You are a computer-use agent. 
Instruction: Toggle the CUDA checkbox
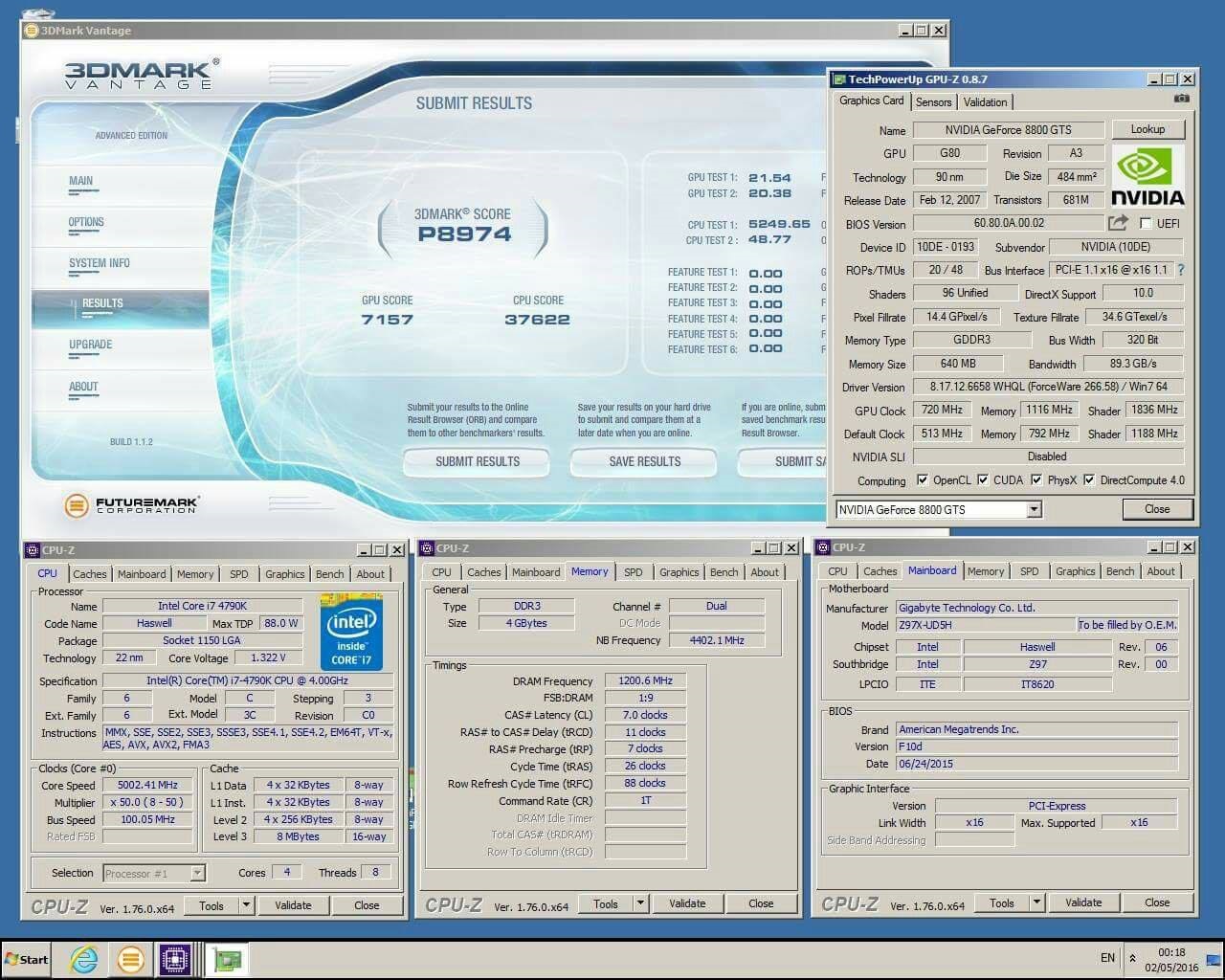point(983,480)
